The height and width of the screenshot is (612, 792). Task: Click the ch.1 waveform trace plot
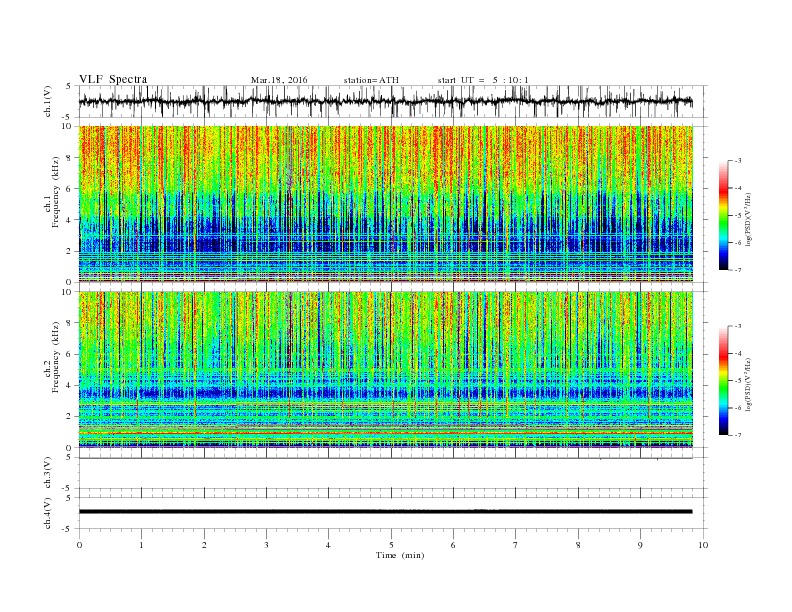(386, 101)
